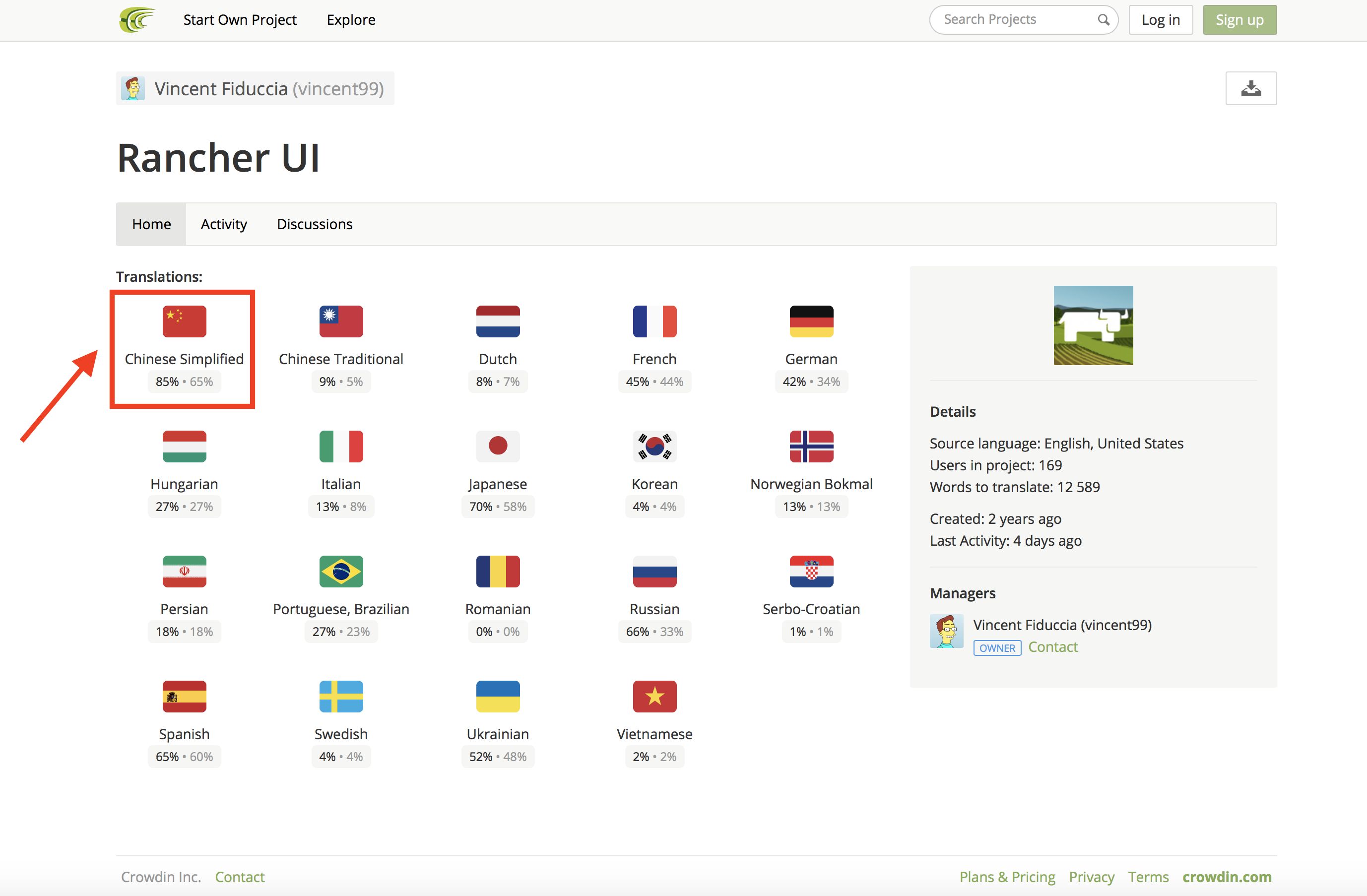Click the Log in button
The image size is (1367, 896).
tap(1160, 20)
